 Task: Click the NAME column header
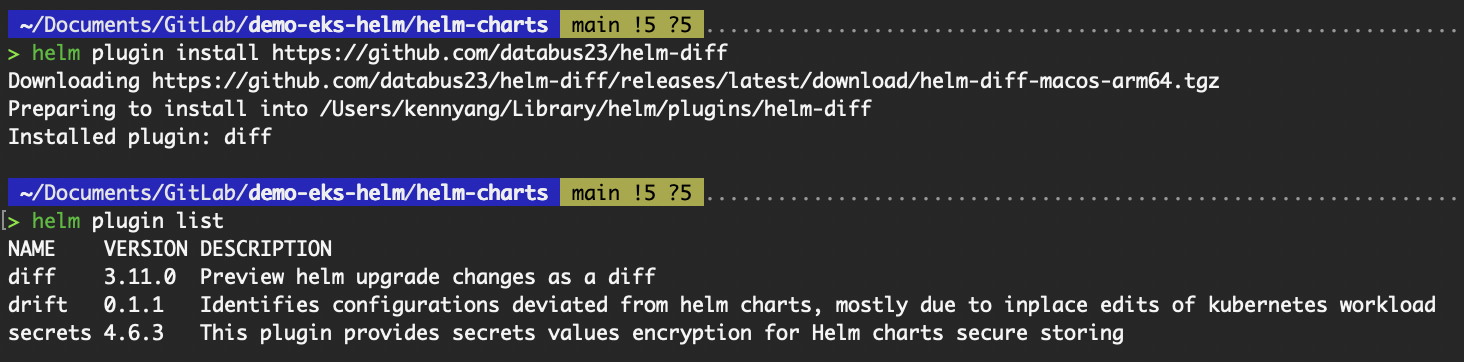[x=31, y=248]
